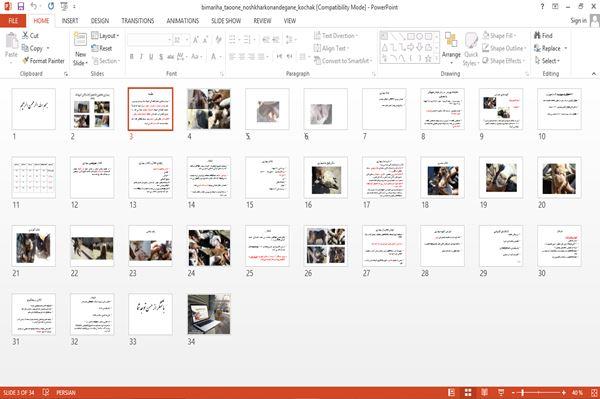Switch to the INSERT tab
The width and height of the screenshot is (600, 399).
point(70,21)
